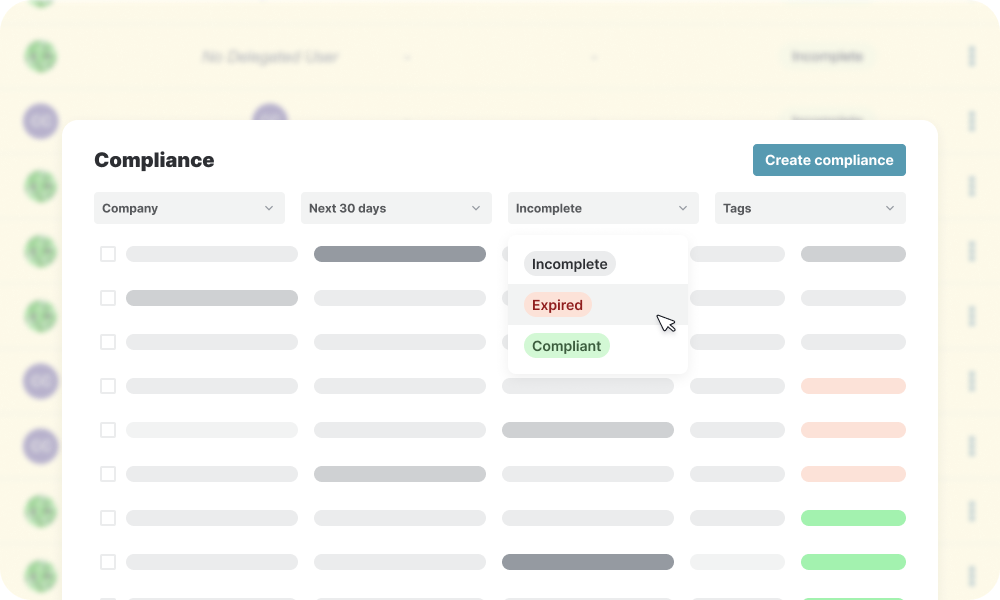The image size is (1000, 600).
Task: Check the fifth row checkbox
Action: tap(108, 430)
